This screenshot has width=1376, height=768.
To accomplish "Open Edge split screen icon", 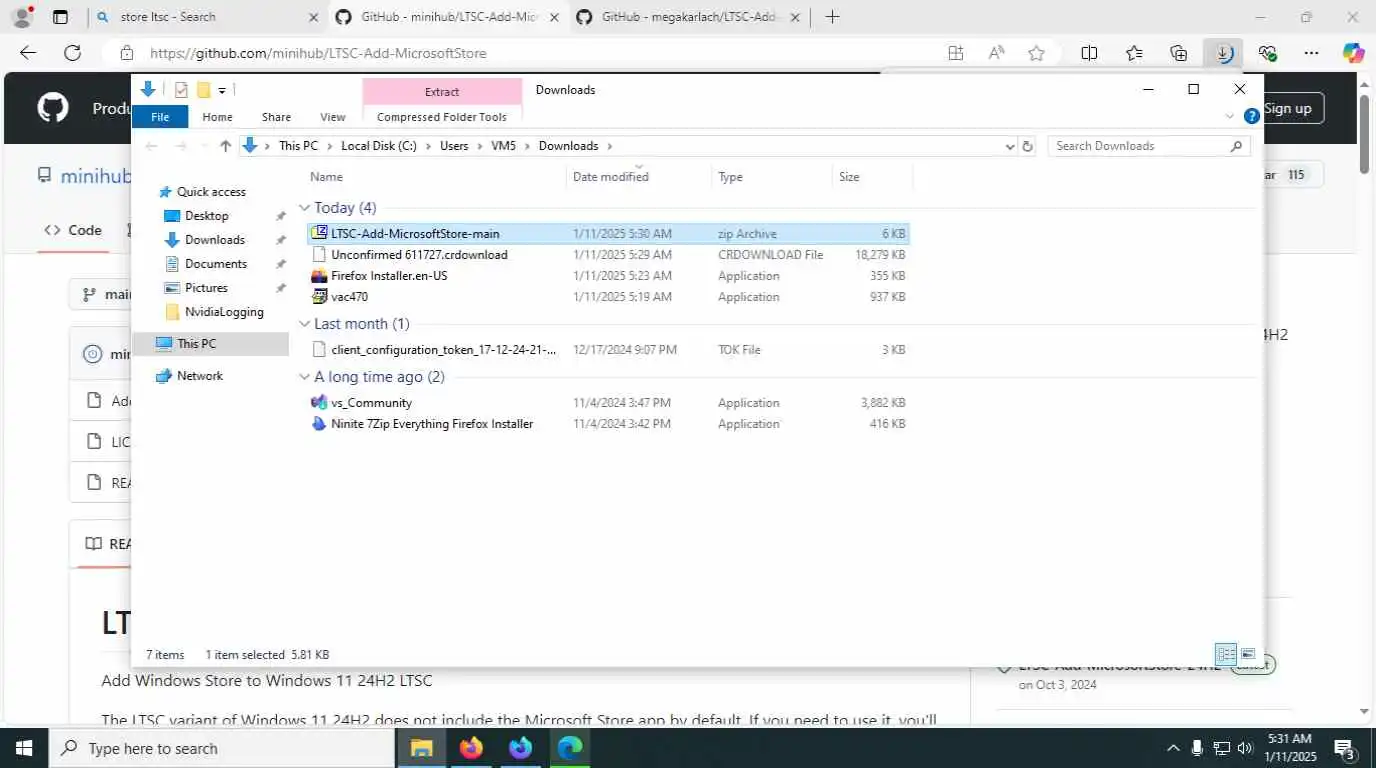I will [x=1089, y=53].
